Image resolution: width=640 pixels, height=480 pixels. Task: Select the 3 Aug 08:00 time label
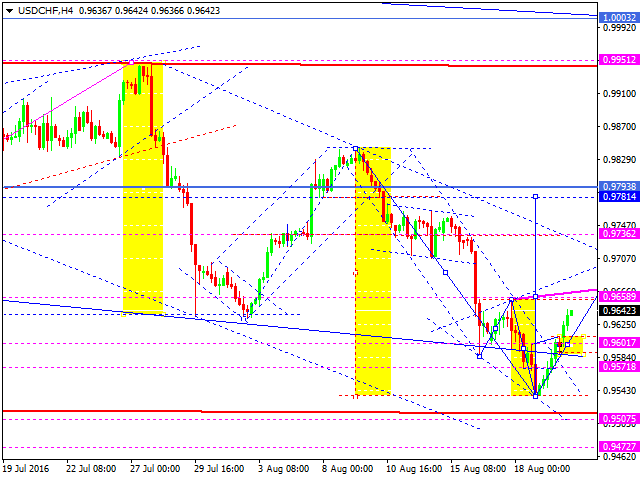(283, 469)
